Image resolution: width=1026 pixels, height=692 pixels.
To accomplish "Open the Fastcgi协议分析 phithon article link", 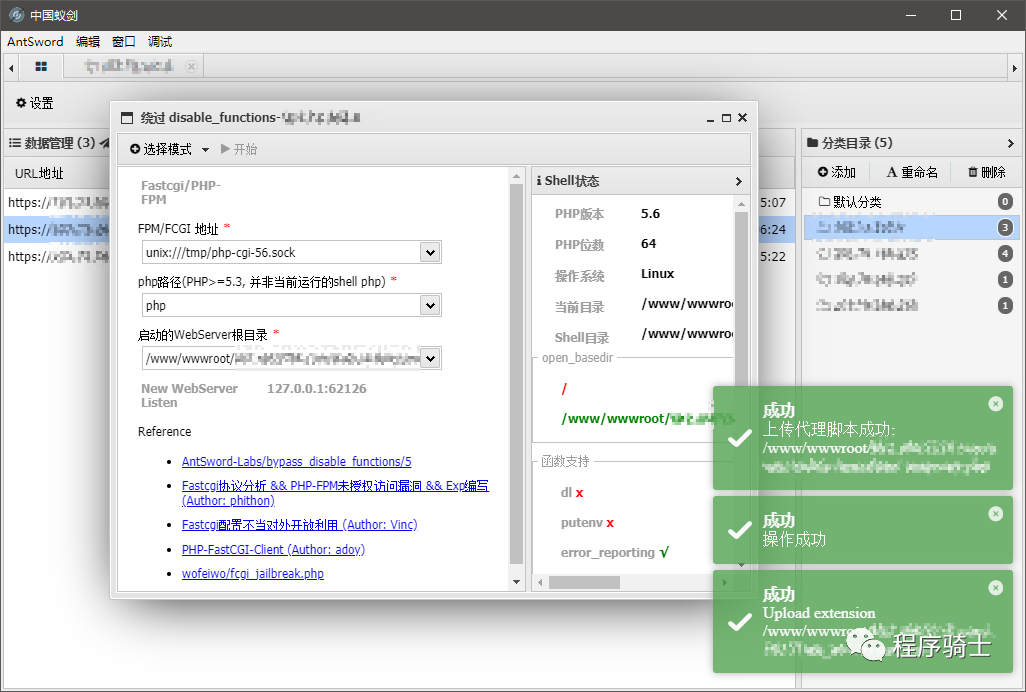I will coord(335,493).
